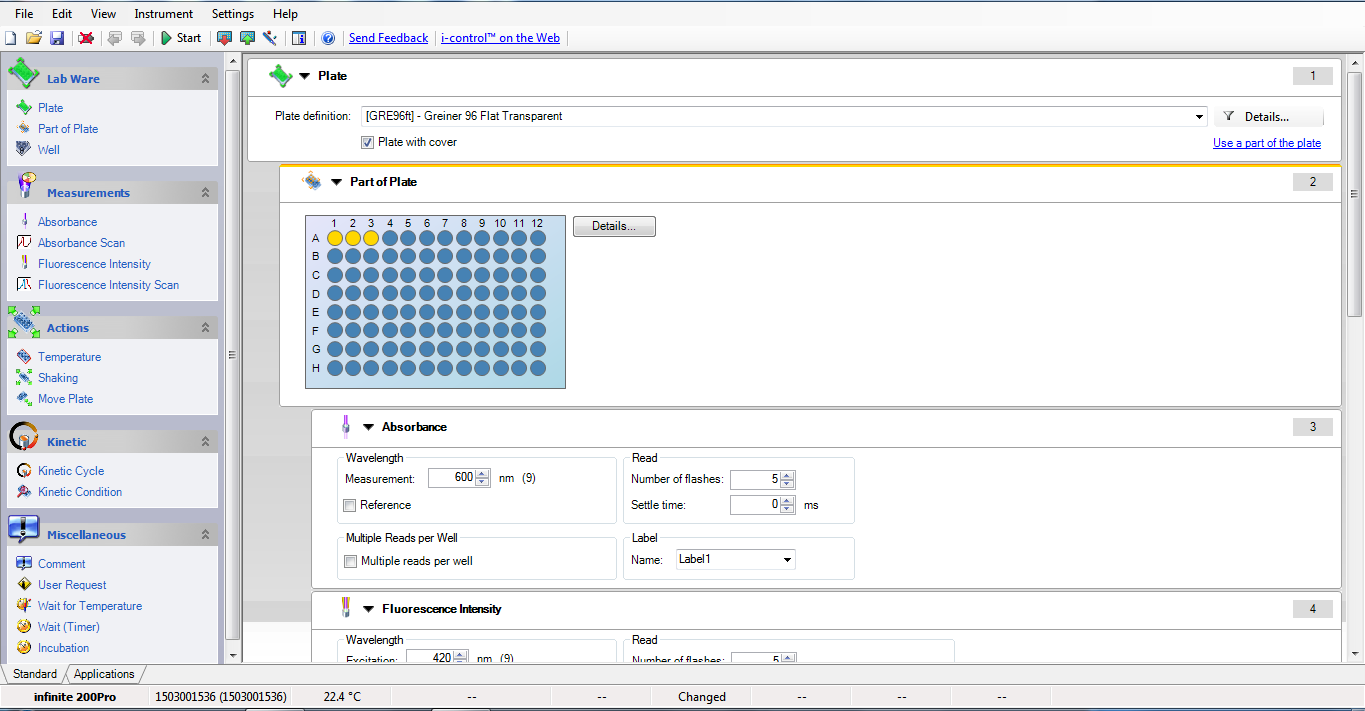
Task: Click the blue Help question mark icon
Action: coord(328,38)
